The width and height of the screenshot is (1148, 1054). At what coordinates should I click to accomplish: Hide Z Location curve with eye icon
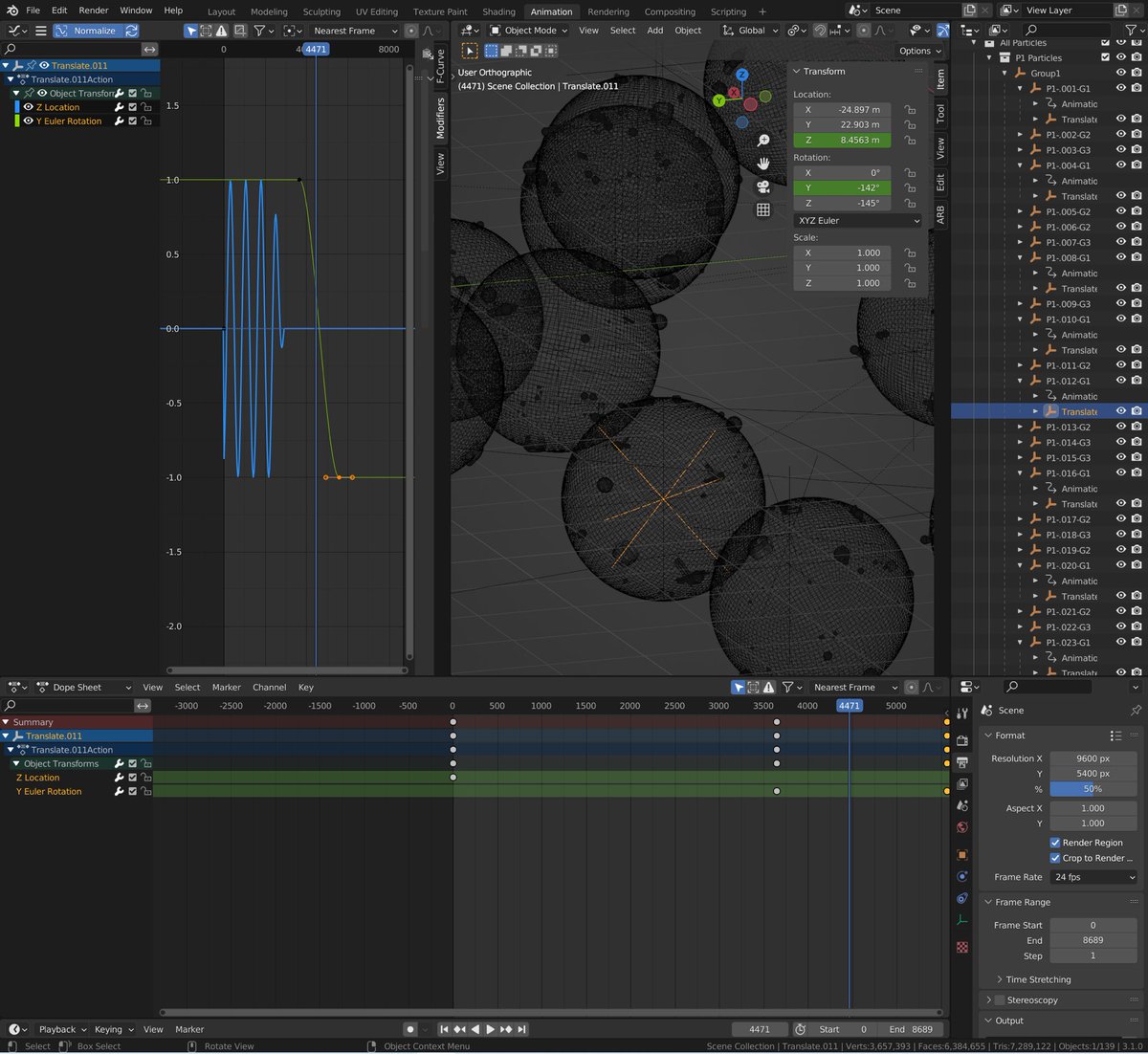click(28, 107)
